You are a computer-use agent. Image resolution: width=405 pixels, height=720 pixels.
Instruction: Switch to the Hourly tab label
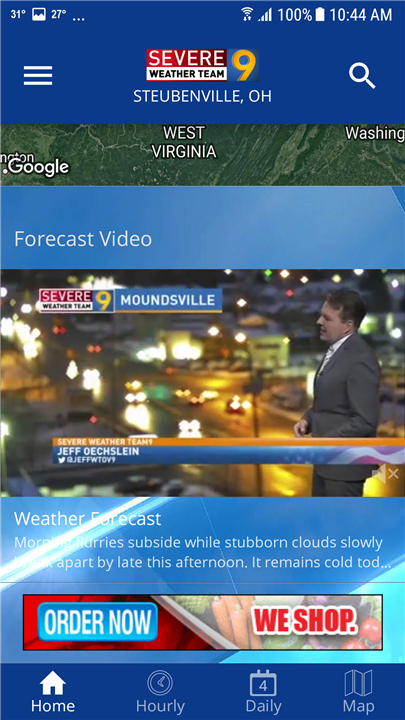point(160,705)
